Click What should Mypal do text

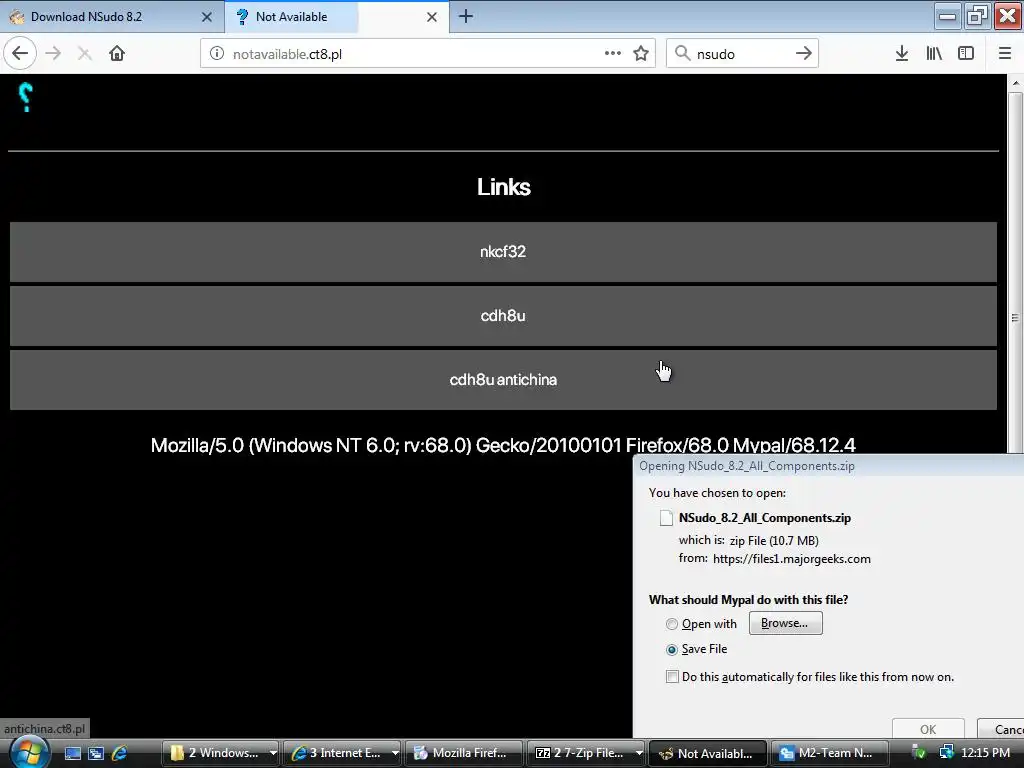pyautogui.click(x=748, y=600)
